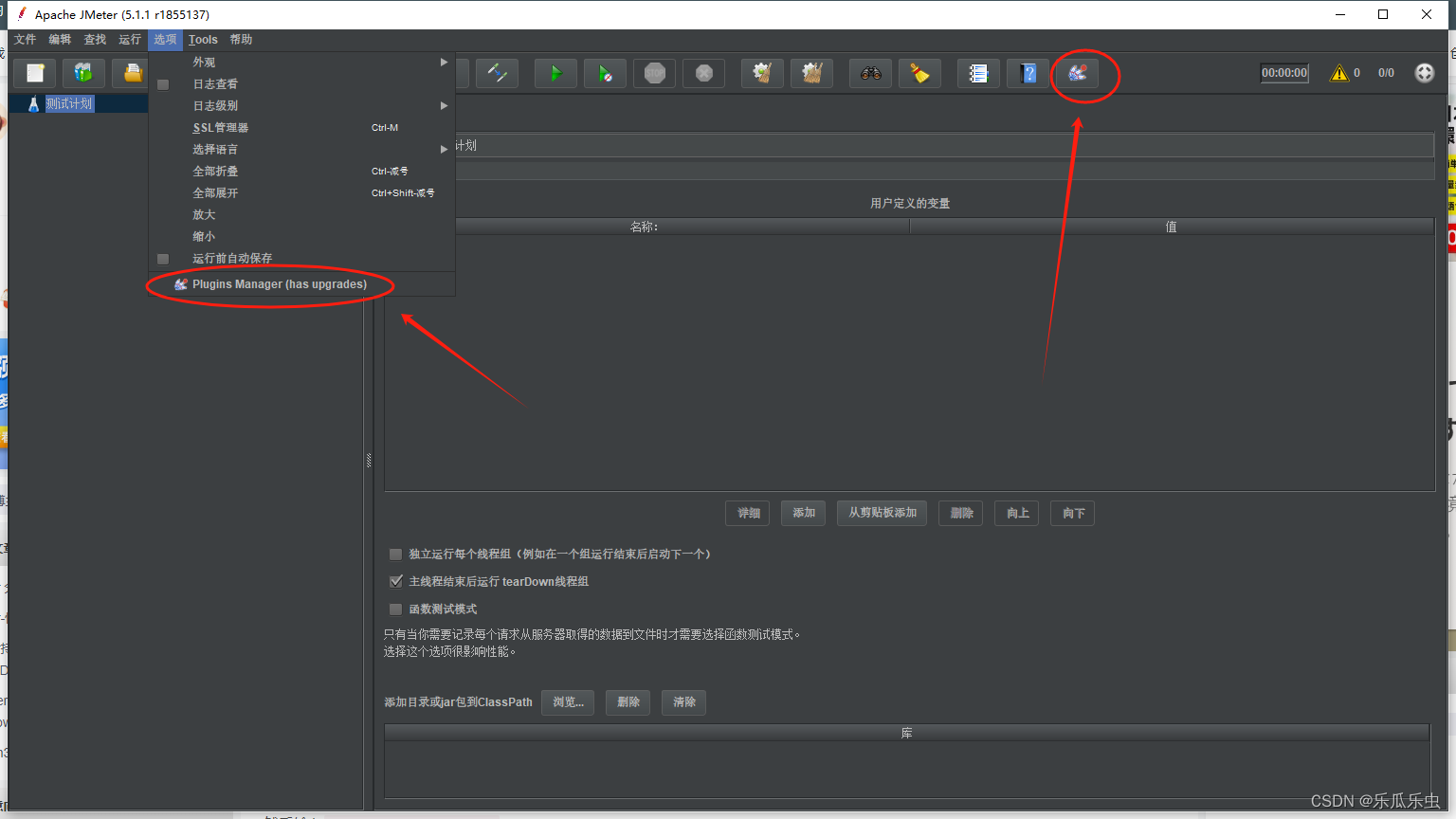Viewport: 1456px width, 819px height.
Task: Expand 选择语言 submenu
Action: (301, 150)
